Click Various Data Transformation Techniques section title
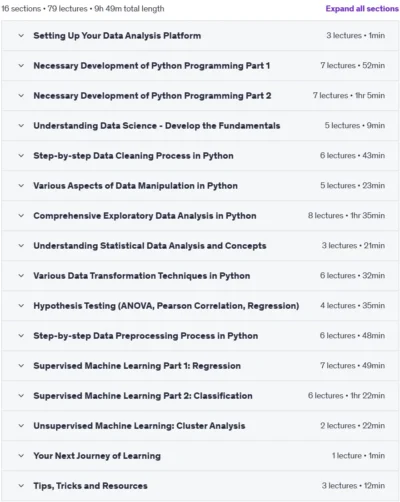This screenshot has height=502, width=400. point(142,276)
